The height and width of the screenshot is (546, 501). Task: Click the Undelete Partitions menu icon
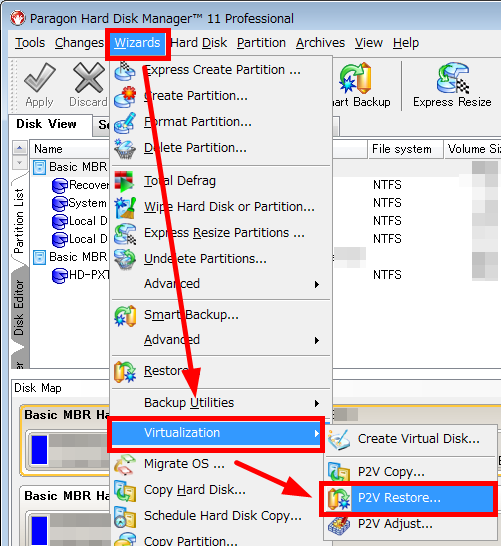pos(125,259)
